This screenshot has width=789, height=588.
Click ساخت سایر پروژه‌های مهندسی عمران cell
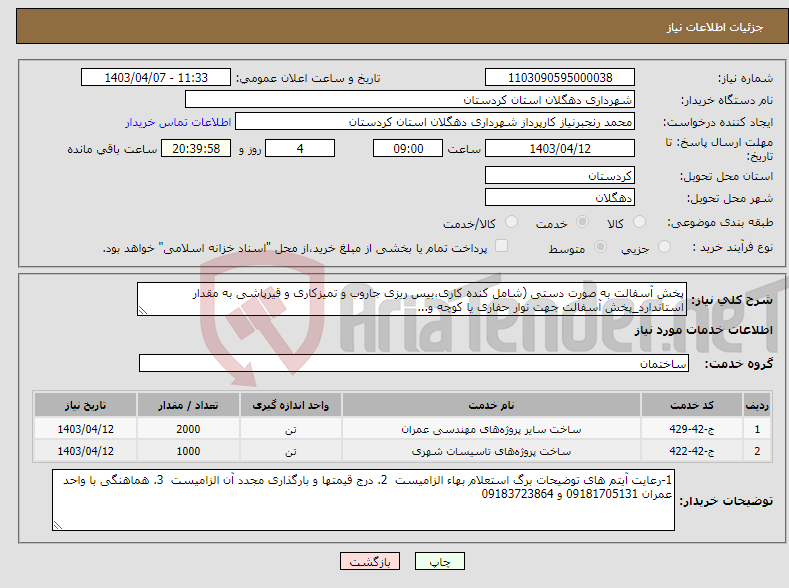pos(491,429)
